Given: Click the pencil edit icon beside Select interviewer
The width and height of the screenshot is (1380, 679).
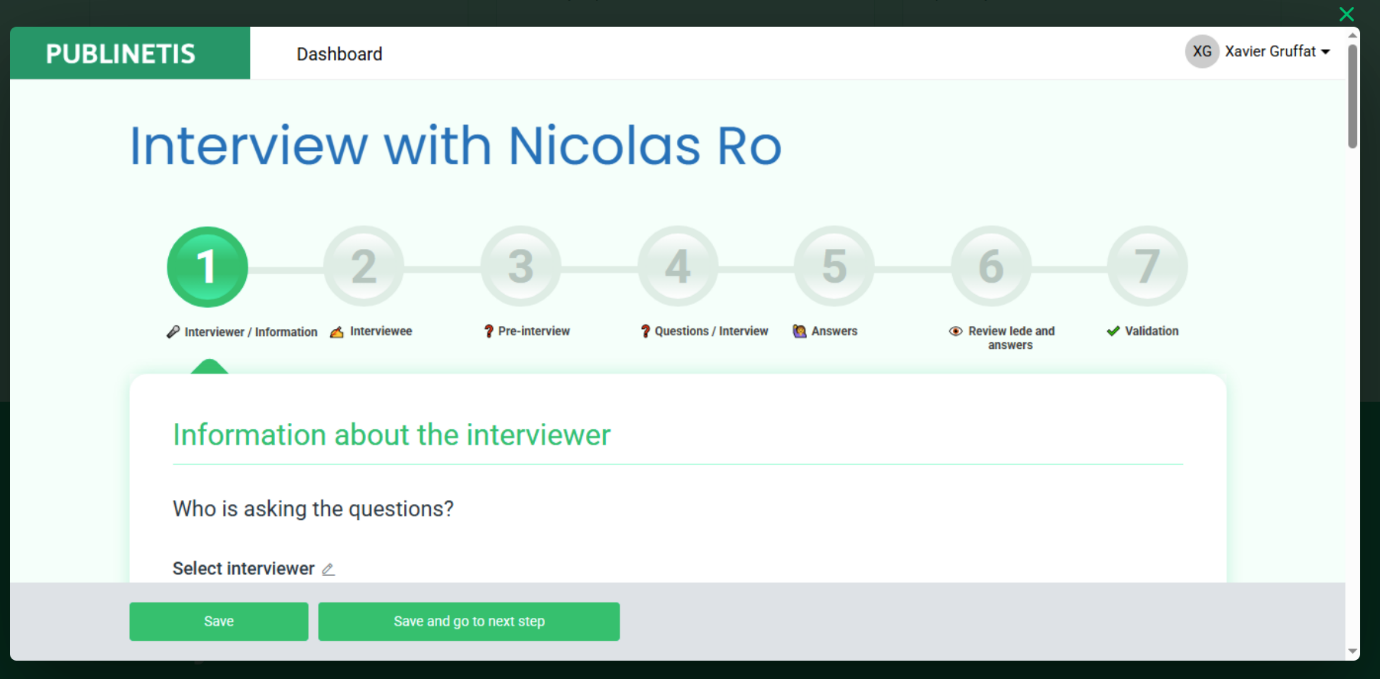Looking at the screenshot, I should tap(328, 569).
